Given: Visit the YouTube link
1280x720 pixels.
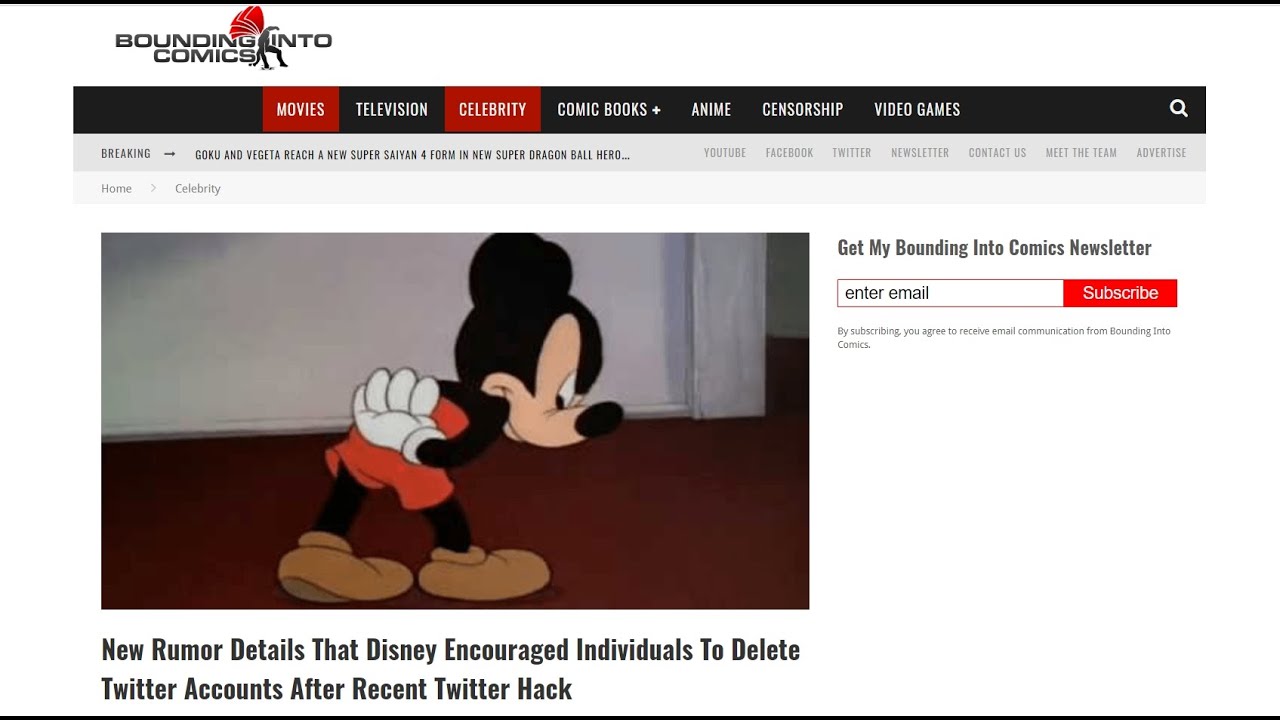Looking at the screenshot, I should [724, 153].
